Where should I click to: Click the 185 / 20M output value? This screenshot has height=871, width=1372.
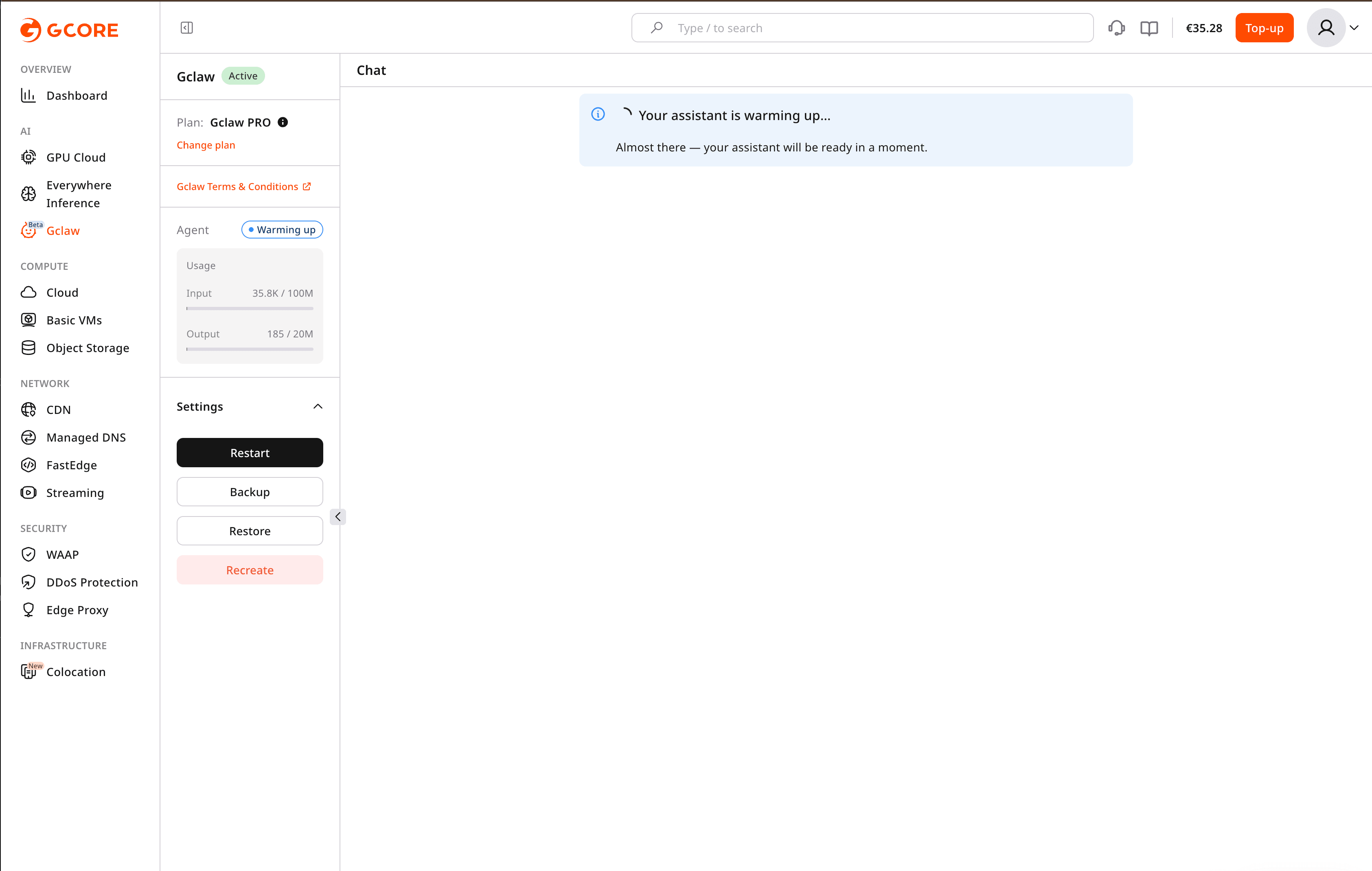pyautogui.click(x=290, y=334)
